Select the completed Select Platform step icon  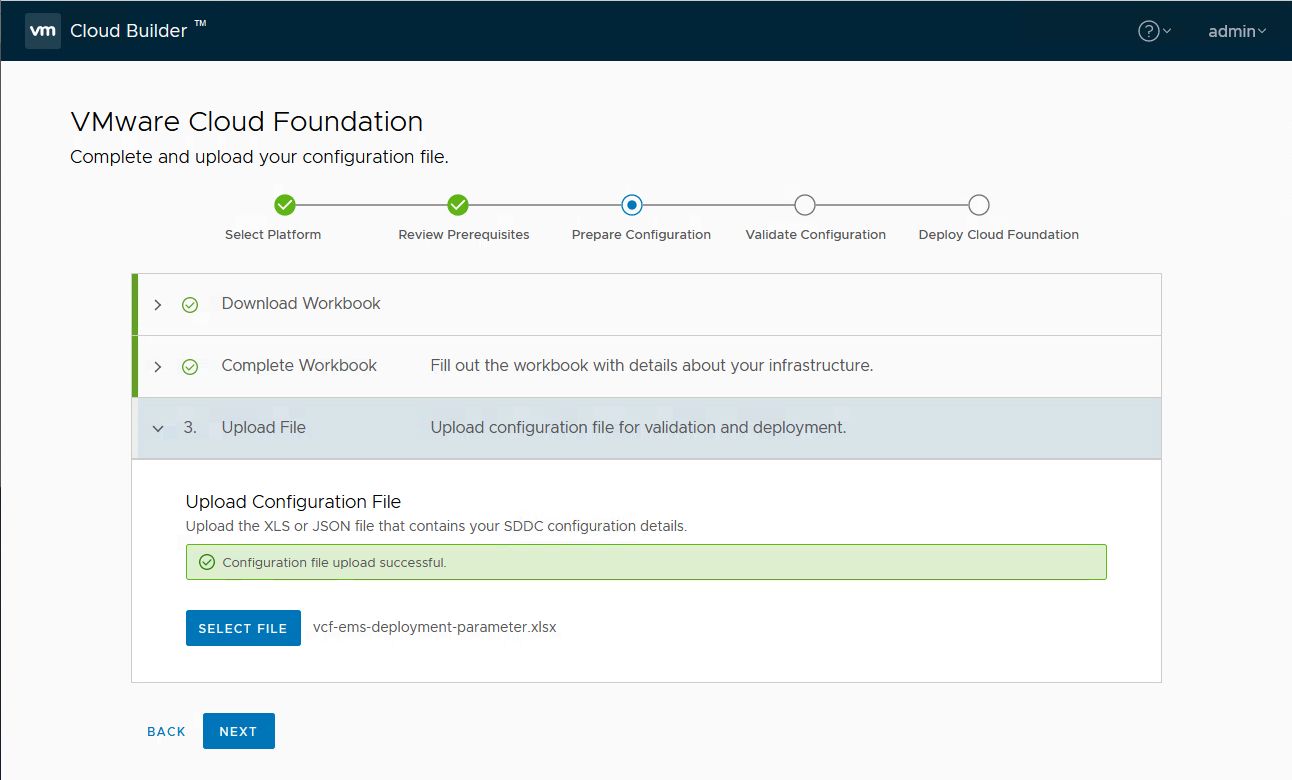284,205
